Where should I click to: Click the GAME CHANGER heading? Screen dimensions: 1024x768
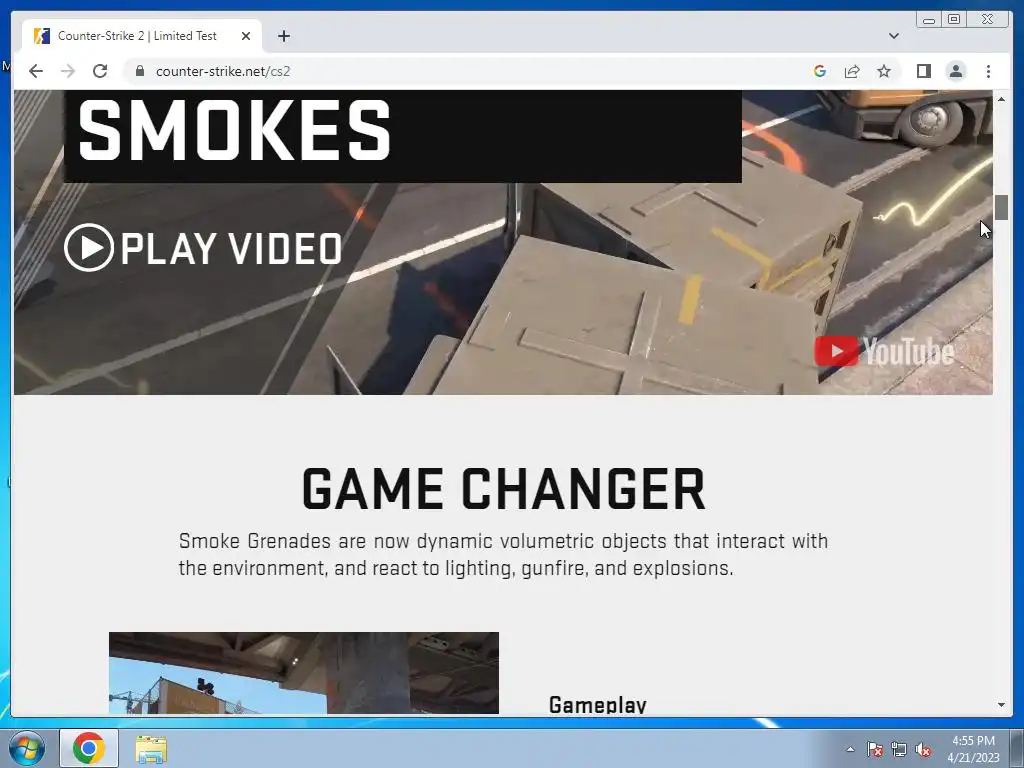tap(504, 488)
